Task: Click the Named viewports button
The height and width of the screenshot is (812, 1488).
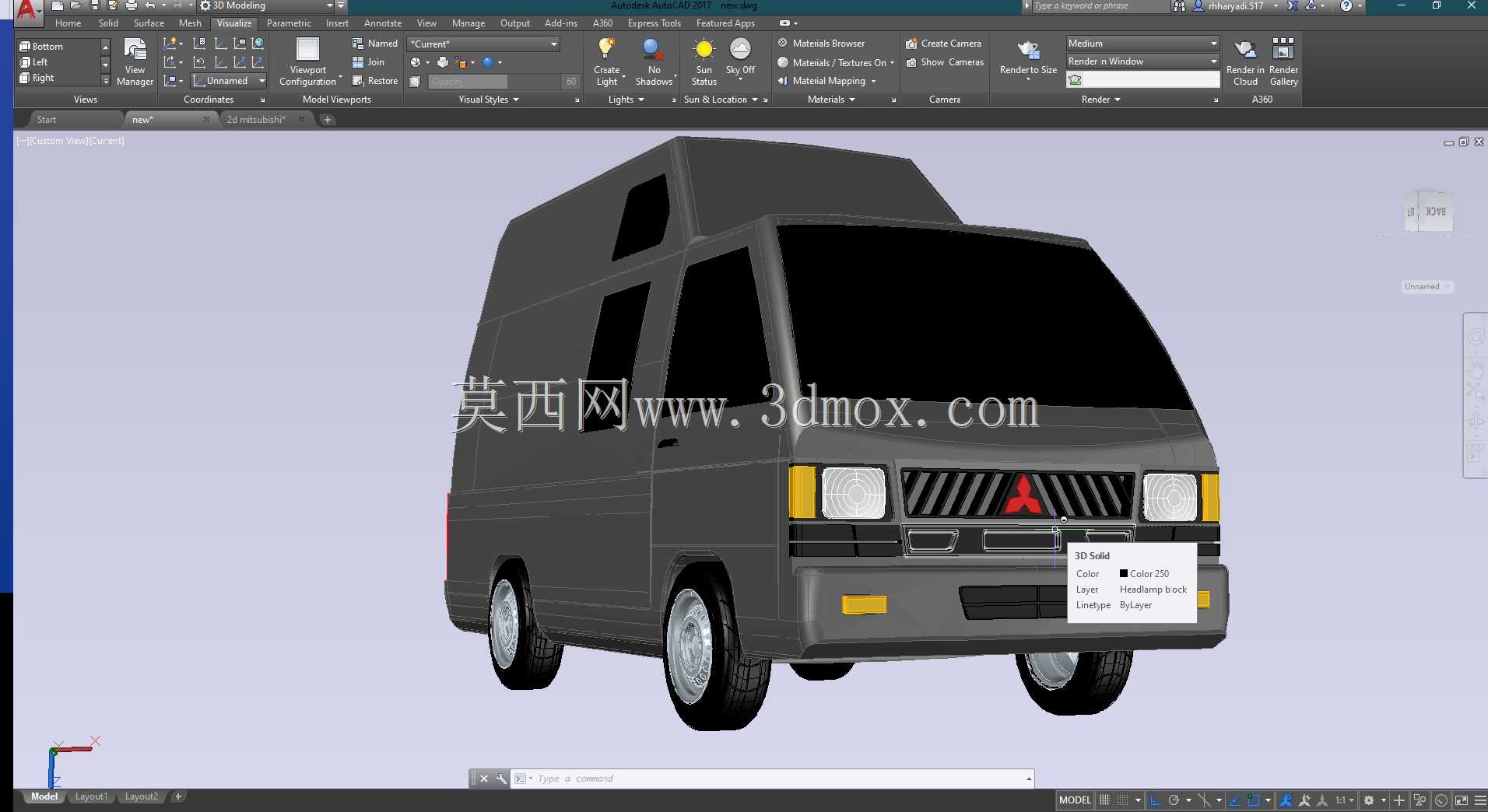Action: click(x=374, y=44)
